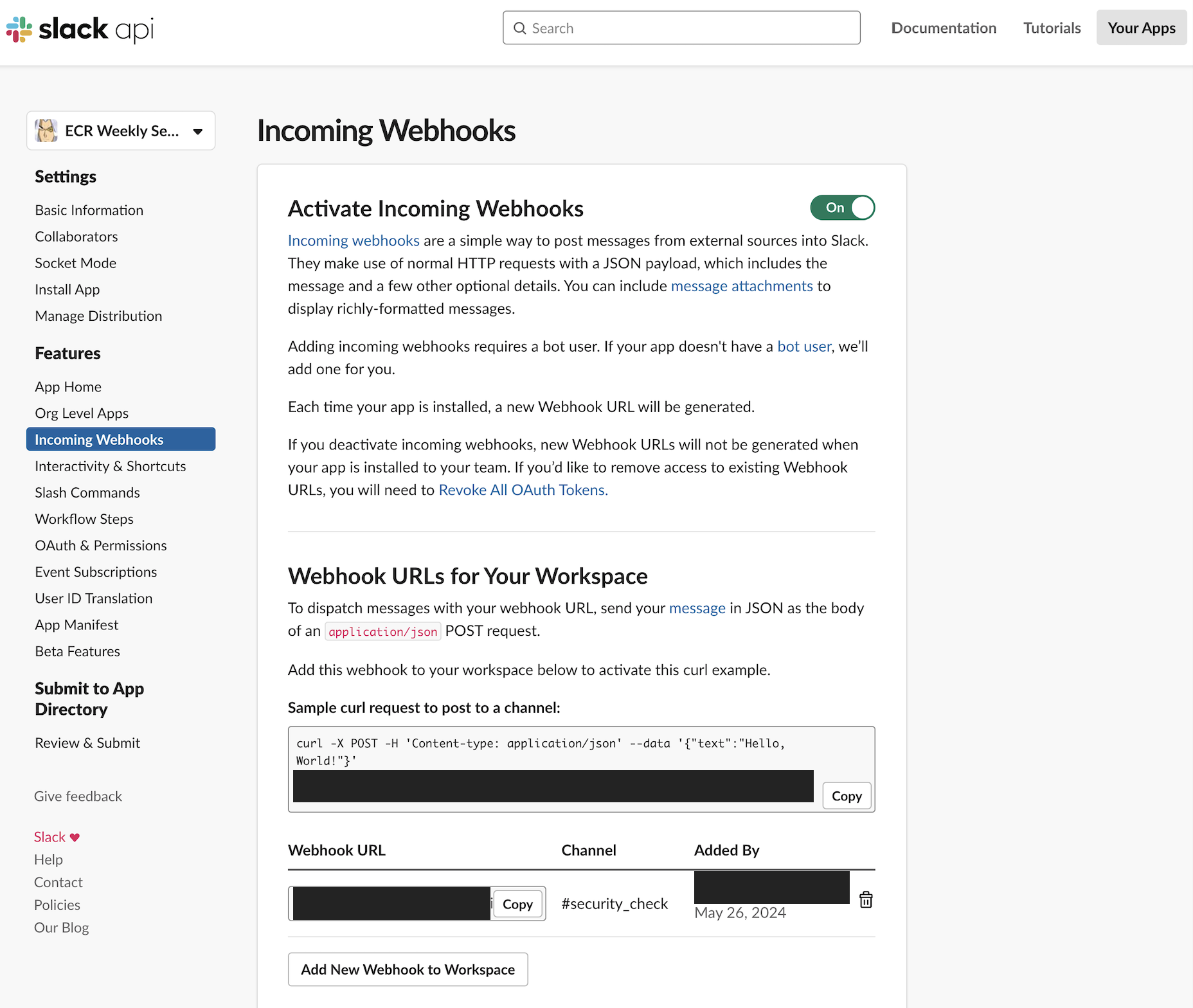Follow the bot user link

[804, 346]
